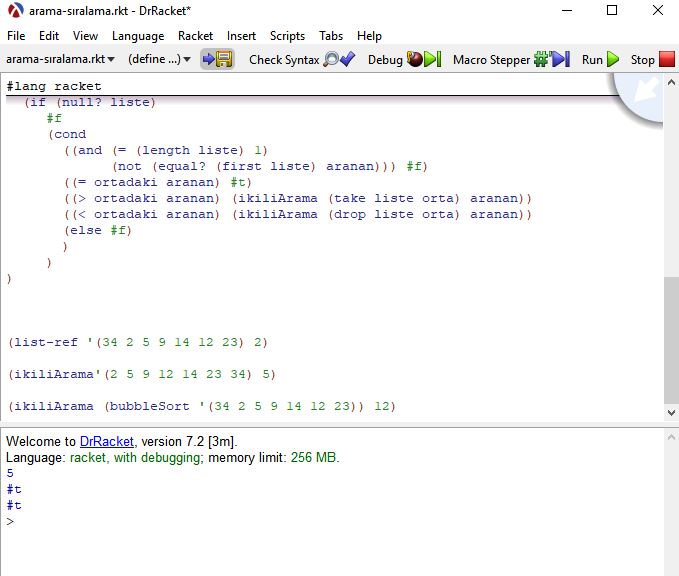Open the Scripts menu
This screenshot has width=679, height=576.
(x=287, y=35)
